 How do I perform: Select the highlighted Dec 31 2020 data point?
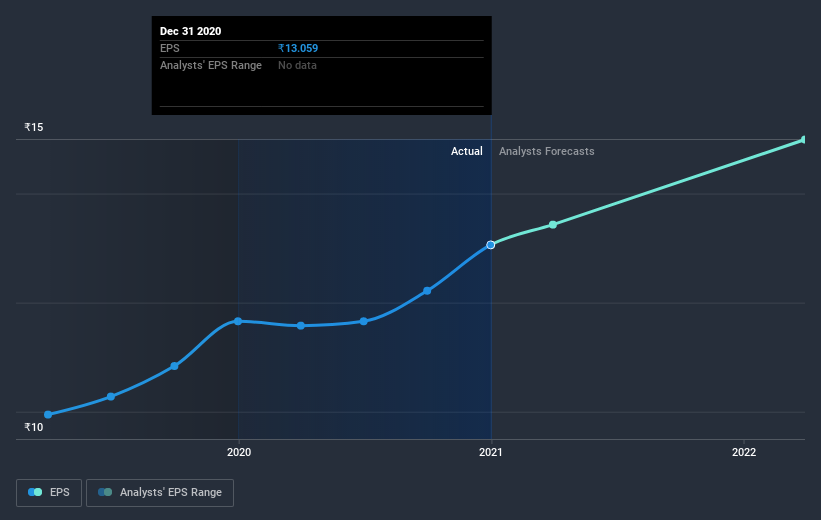point(491,245)
